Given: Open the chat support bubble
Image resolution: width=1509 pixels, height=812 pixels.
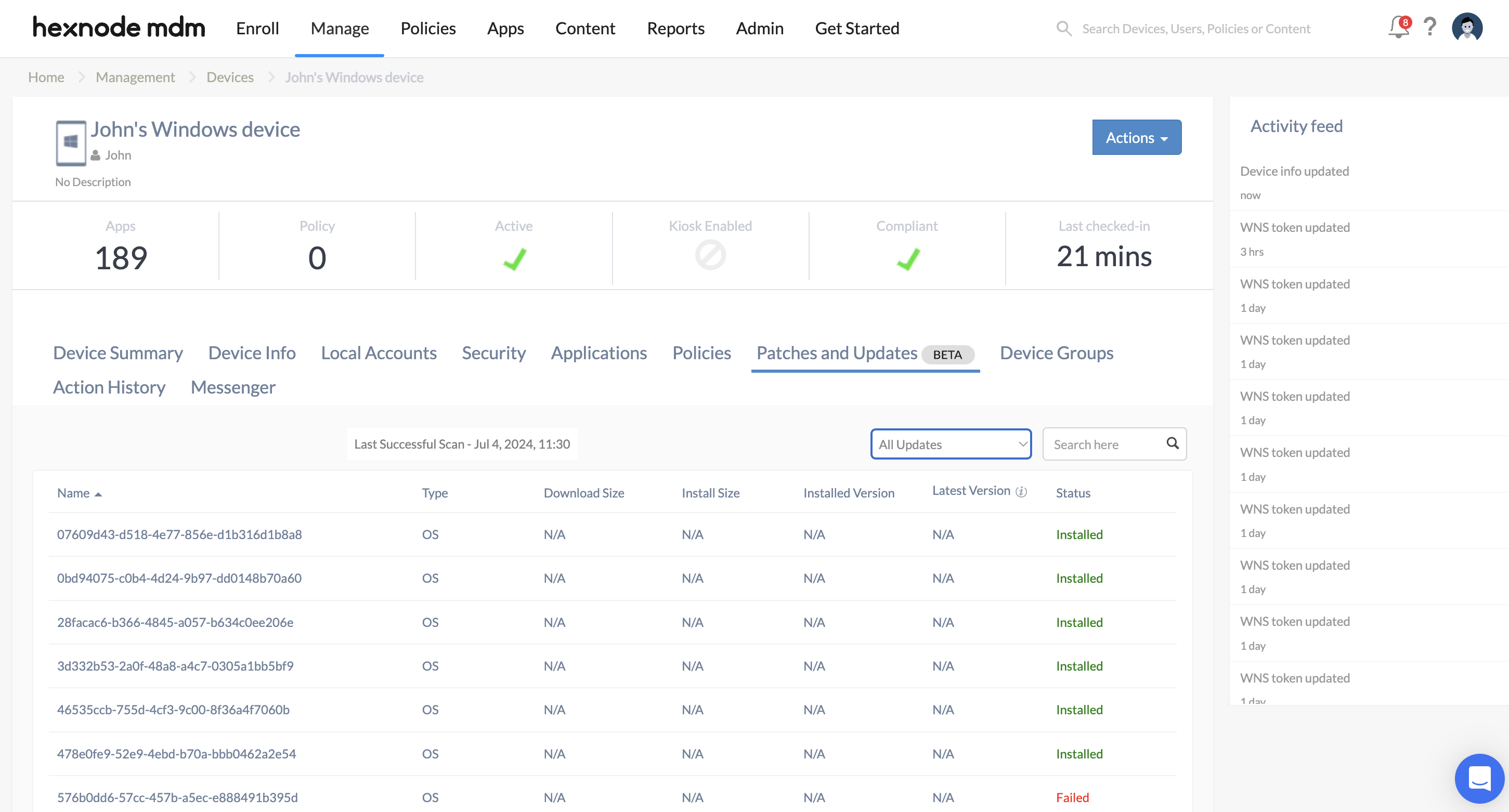Looking at the screenshot, I should 1479,778.
